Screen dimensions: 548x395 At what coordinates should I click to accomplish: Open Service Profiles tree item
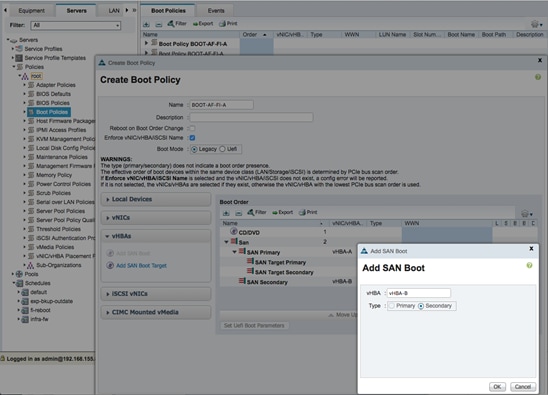tap(43, 49)
